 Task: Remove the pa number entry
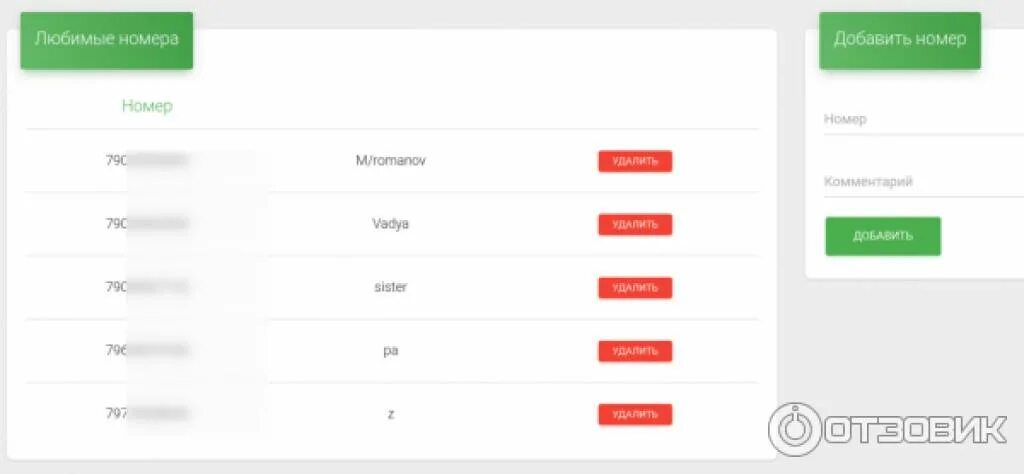point(635,351)
